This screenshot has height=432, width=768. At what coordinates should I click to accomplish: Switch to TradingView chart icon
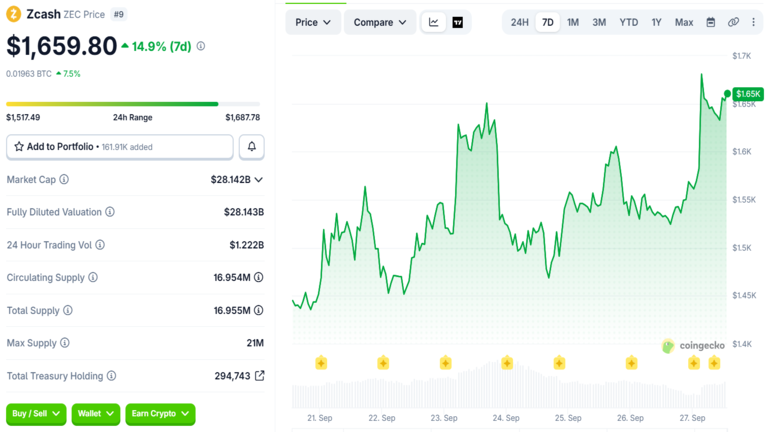tap(457, 22)
